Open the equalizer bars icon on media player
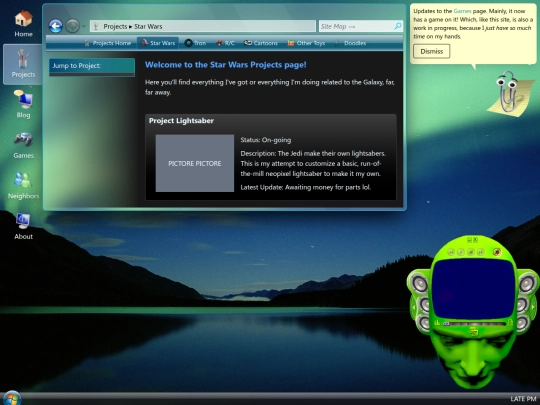Image resolution: width=540 pixels, height=405 pixels. [x=437, y=322]
